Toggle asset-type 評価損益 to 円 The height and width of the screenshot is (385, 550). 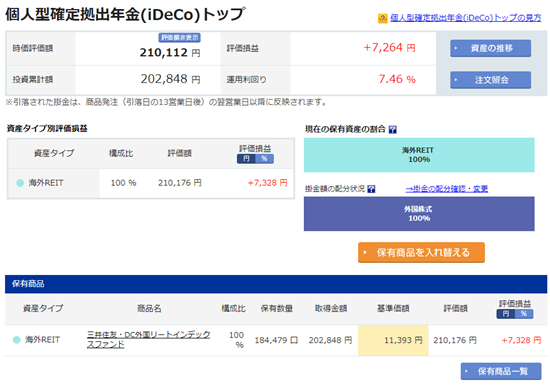[x=246, y=159]
